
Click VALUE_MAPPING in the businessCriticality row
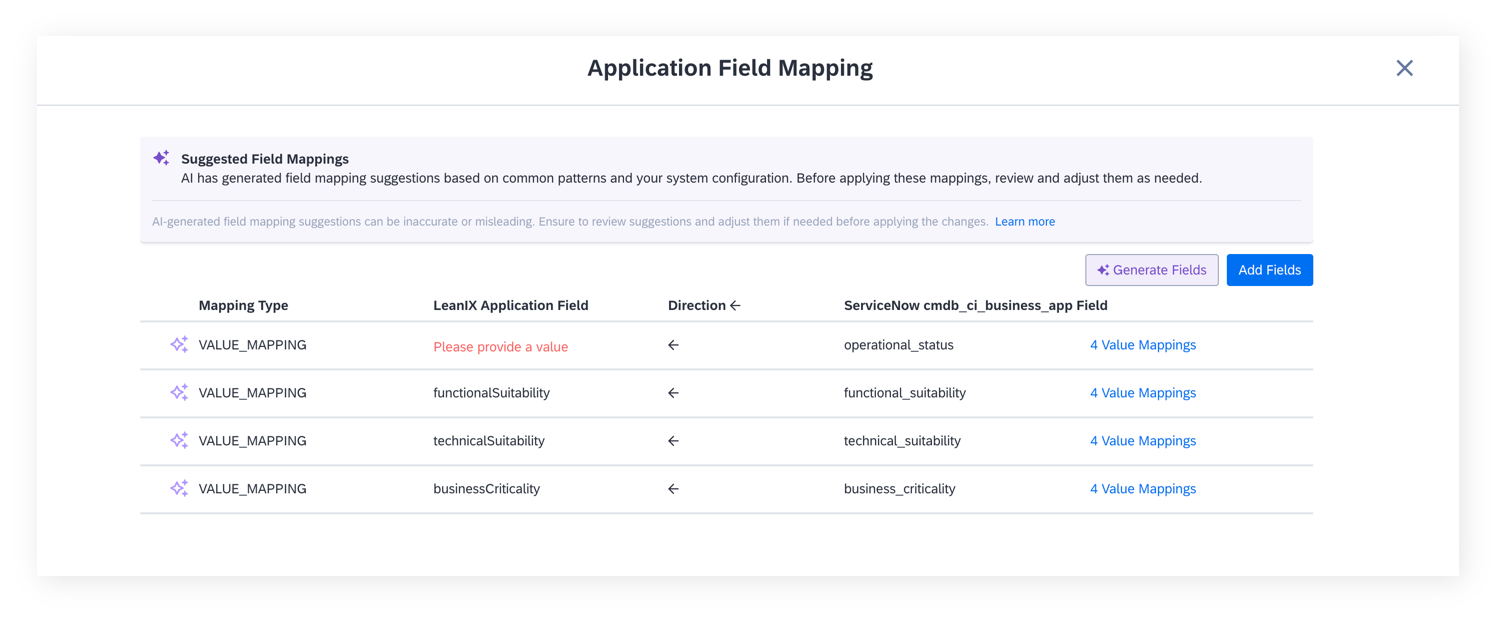coord(252,489)
